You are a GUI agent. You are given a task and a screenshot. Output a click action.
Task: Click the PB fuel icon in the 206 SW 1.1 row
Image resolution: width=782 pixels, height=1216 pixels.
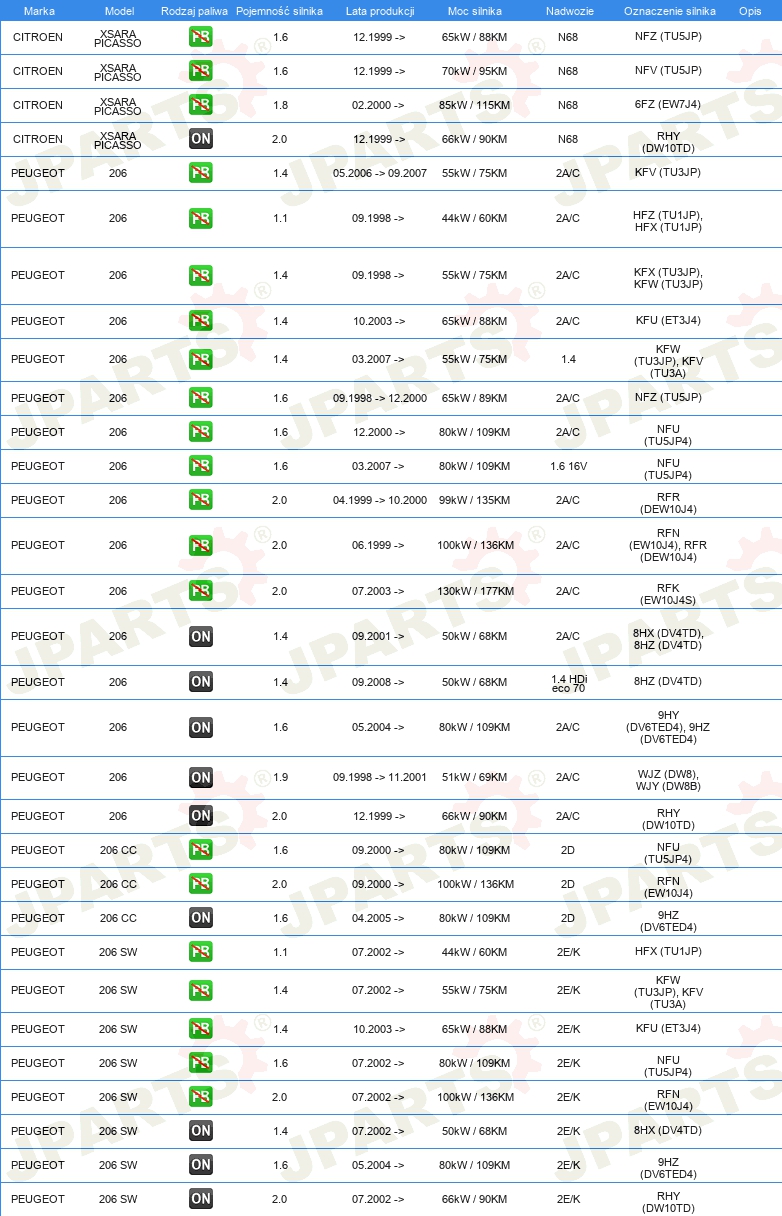coord(201,952)
